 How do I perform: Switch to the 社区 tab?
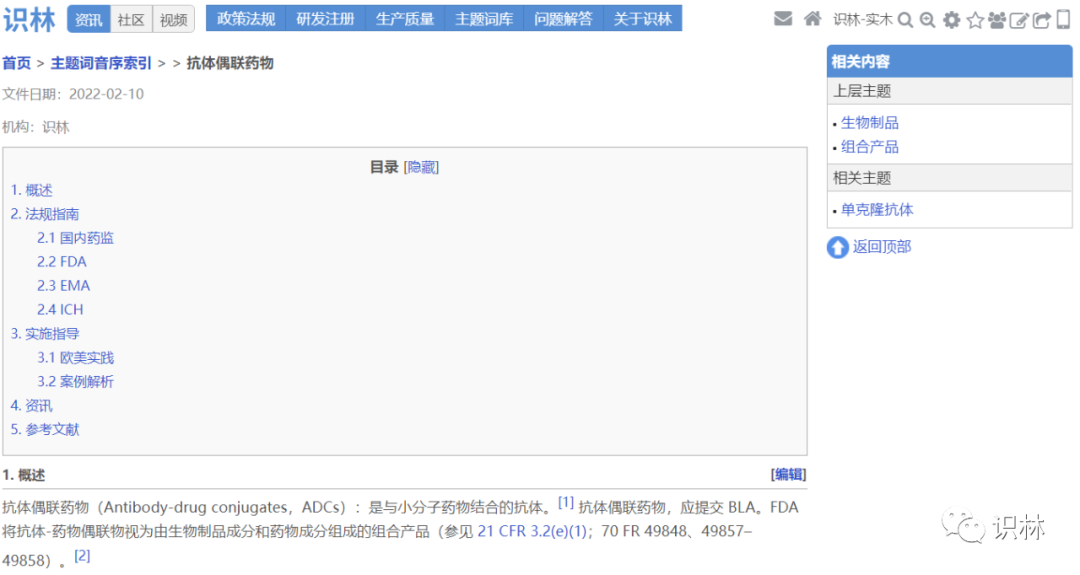(130, 19)
